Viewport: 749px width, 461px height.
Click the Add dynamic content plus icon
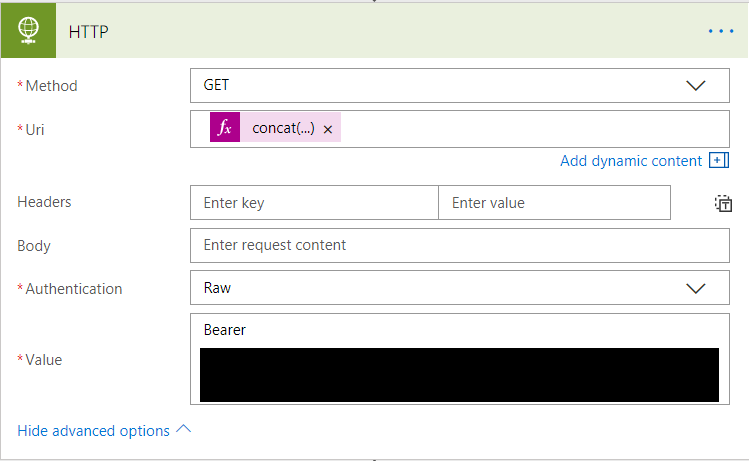tap(718, 161)
